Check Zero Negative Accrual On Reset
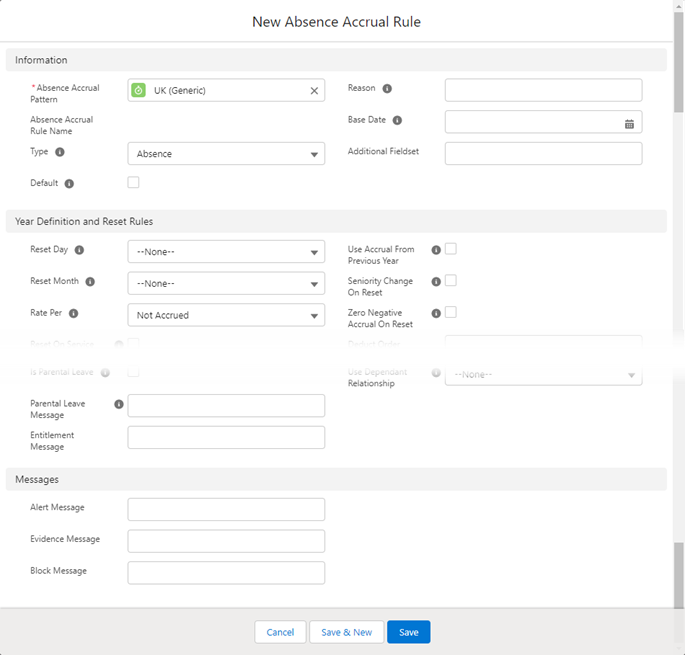685x655 pixels. click(451, 313)
